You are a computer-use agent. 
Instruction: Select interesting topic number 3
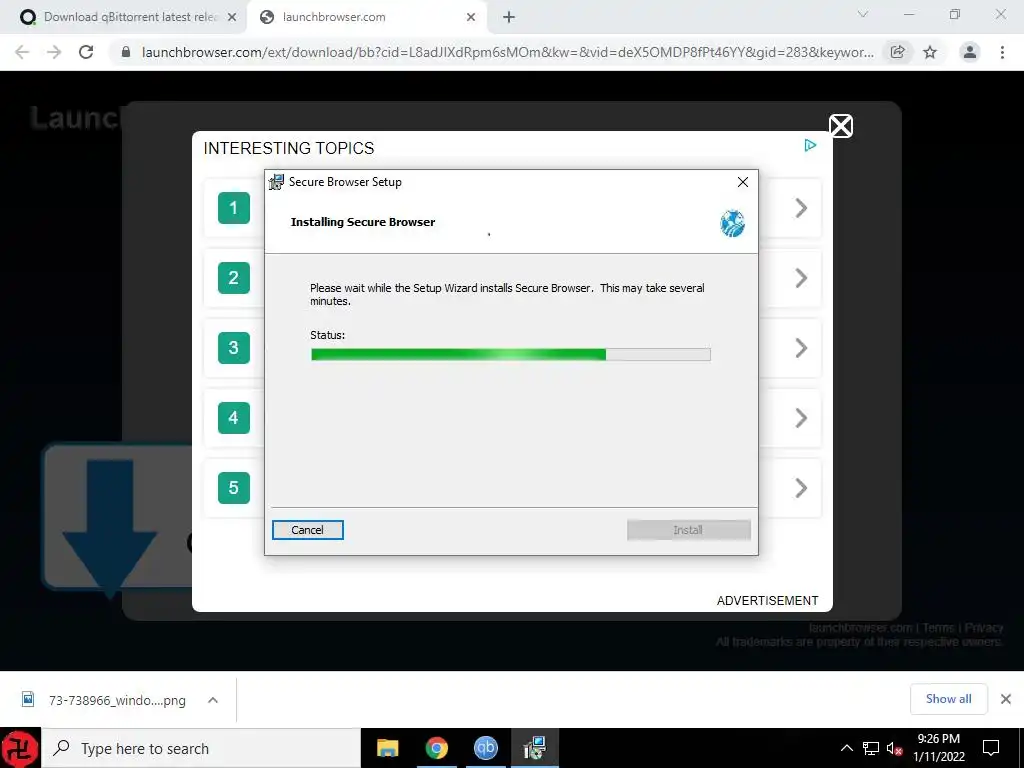coord(233,347)
